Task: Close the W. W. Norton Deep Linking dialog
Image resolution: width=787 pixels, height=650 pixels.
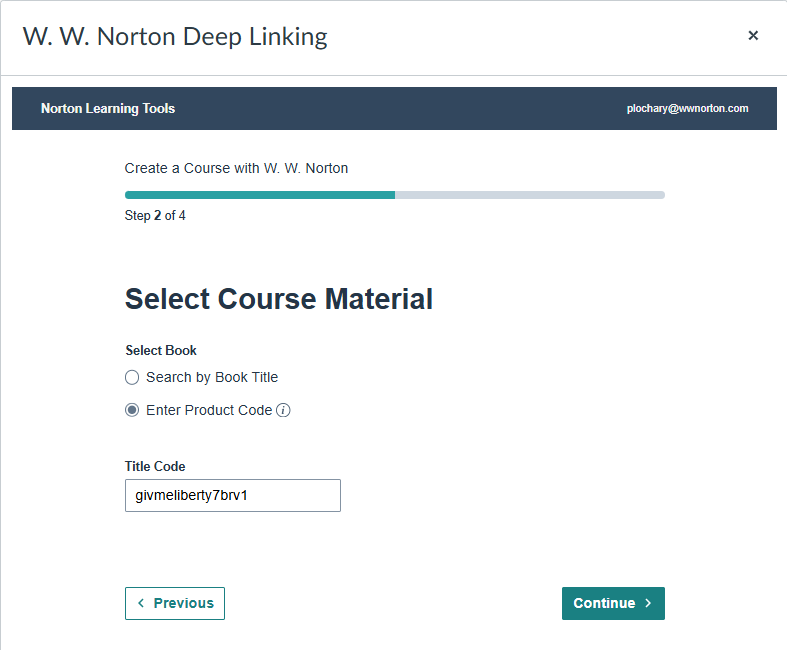Action: (753, 36)
